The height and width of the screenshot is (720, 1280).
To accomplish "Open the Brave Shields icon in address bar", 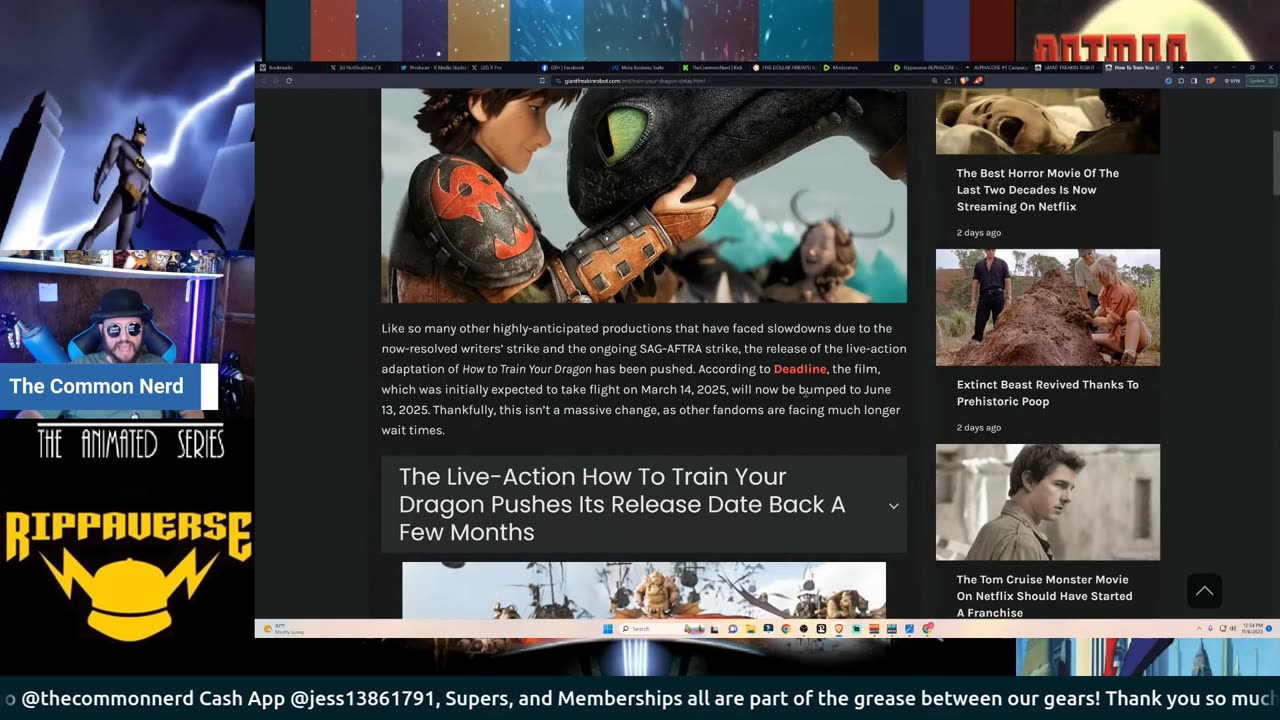I will coord(964,80).
